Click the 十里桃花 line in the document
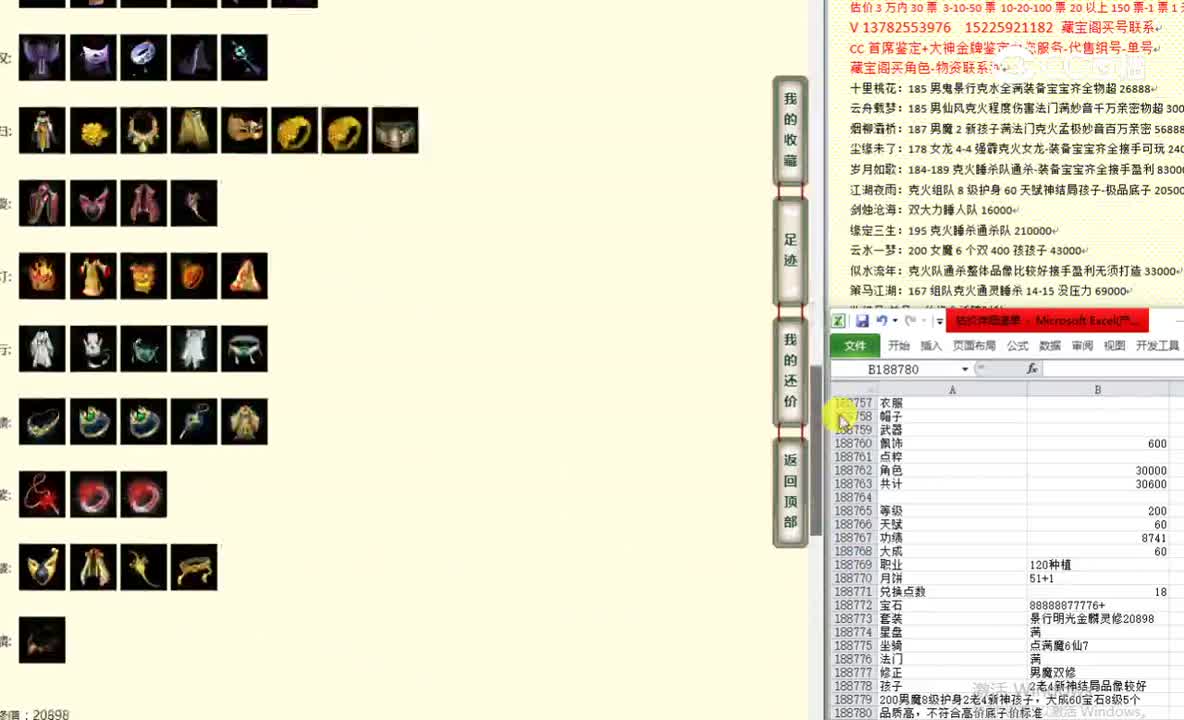 tap(1003, 88)
